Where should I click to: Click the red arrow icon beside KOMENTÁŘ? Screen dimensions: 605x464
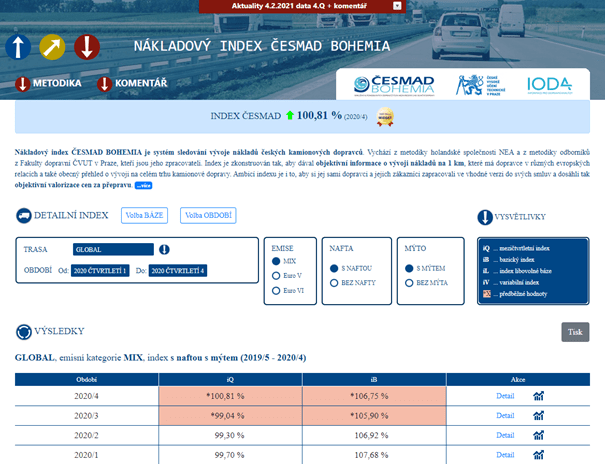pyautogui.click(x=105, y=84)
